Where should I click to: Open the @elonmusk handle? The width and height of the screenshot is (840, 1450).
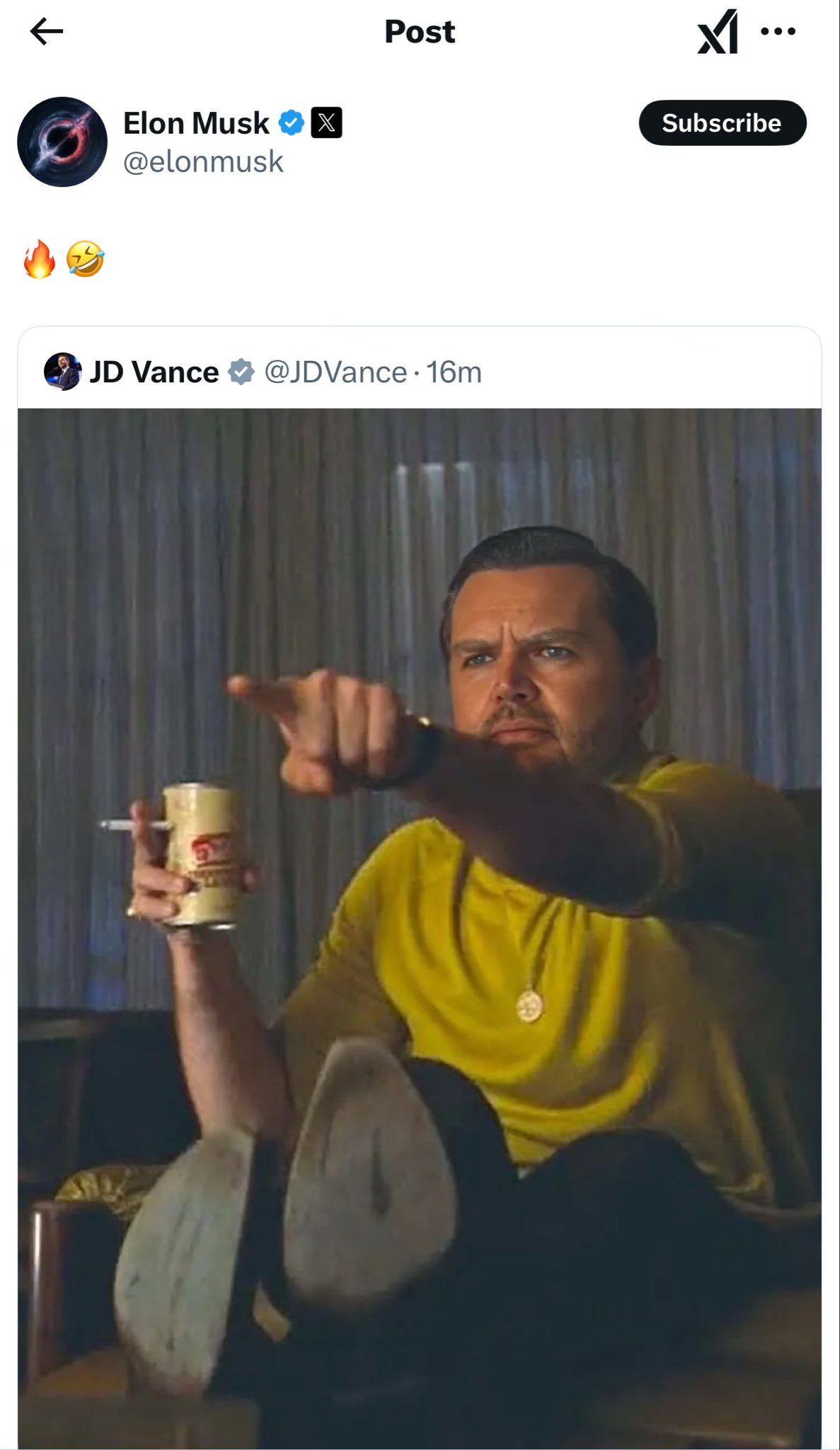(203, 161)
